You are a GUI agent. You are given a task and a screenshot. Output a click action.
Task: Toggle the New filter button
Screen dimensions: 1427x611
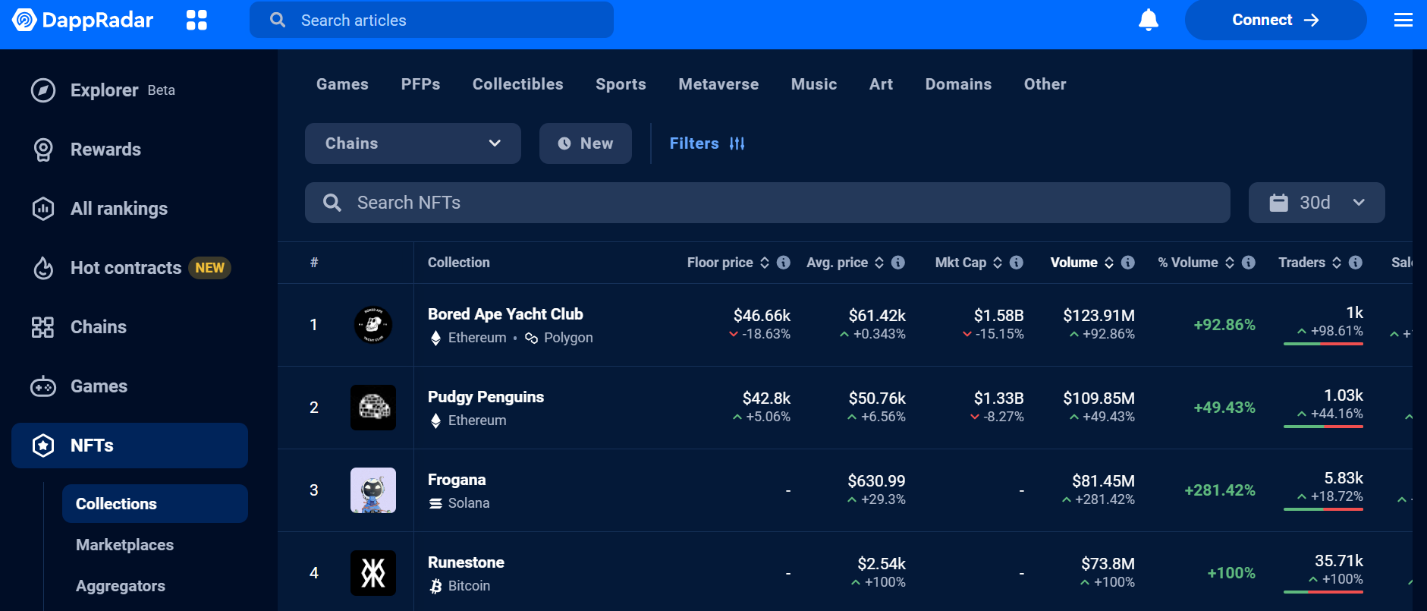pyautogui.click(x=585, y=144)
